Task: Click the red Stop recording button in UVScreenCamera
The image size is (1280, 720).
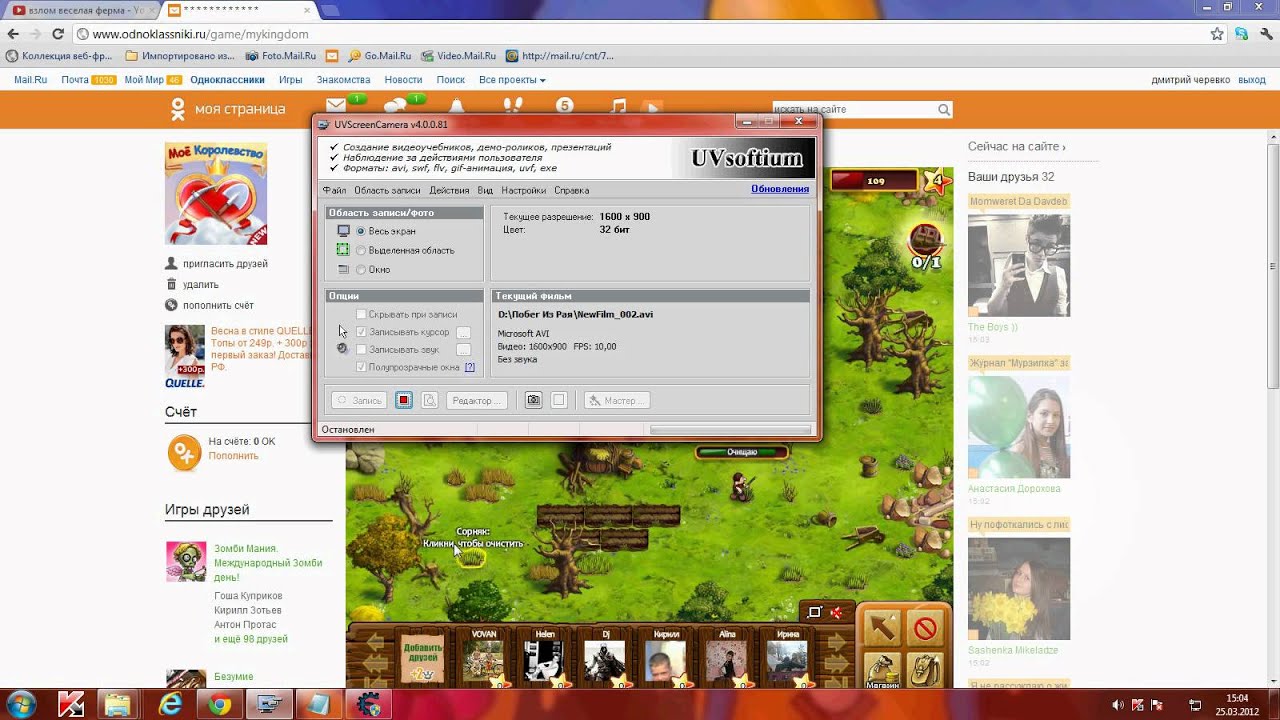Action: tap(404, 400)
